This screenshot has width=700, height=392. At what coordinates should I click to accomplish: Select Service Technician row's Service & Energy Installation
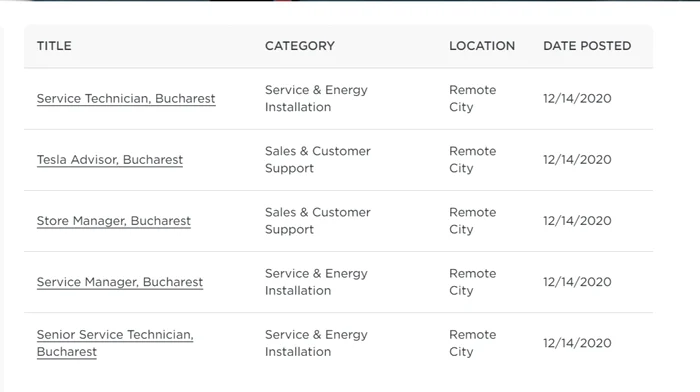click(x=316, y=99)
